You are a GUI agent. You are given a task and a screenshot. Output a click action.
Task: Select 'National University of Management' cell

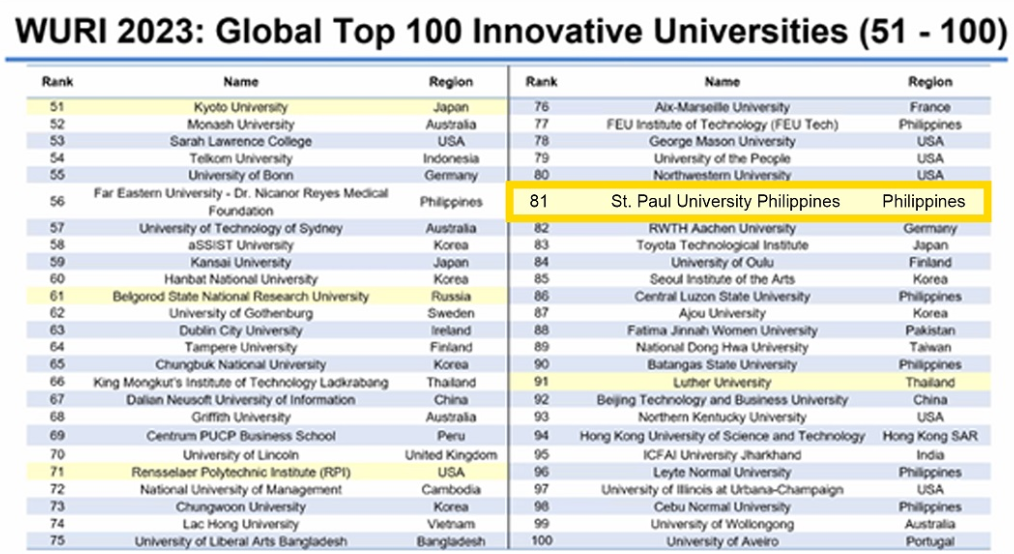point(241,489)
